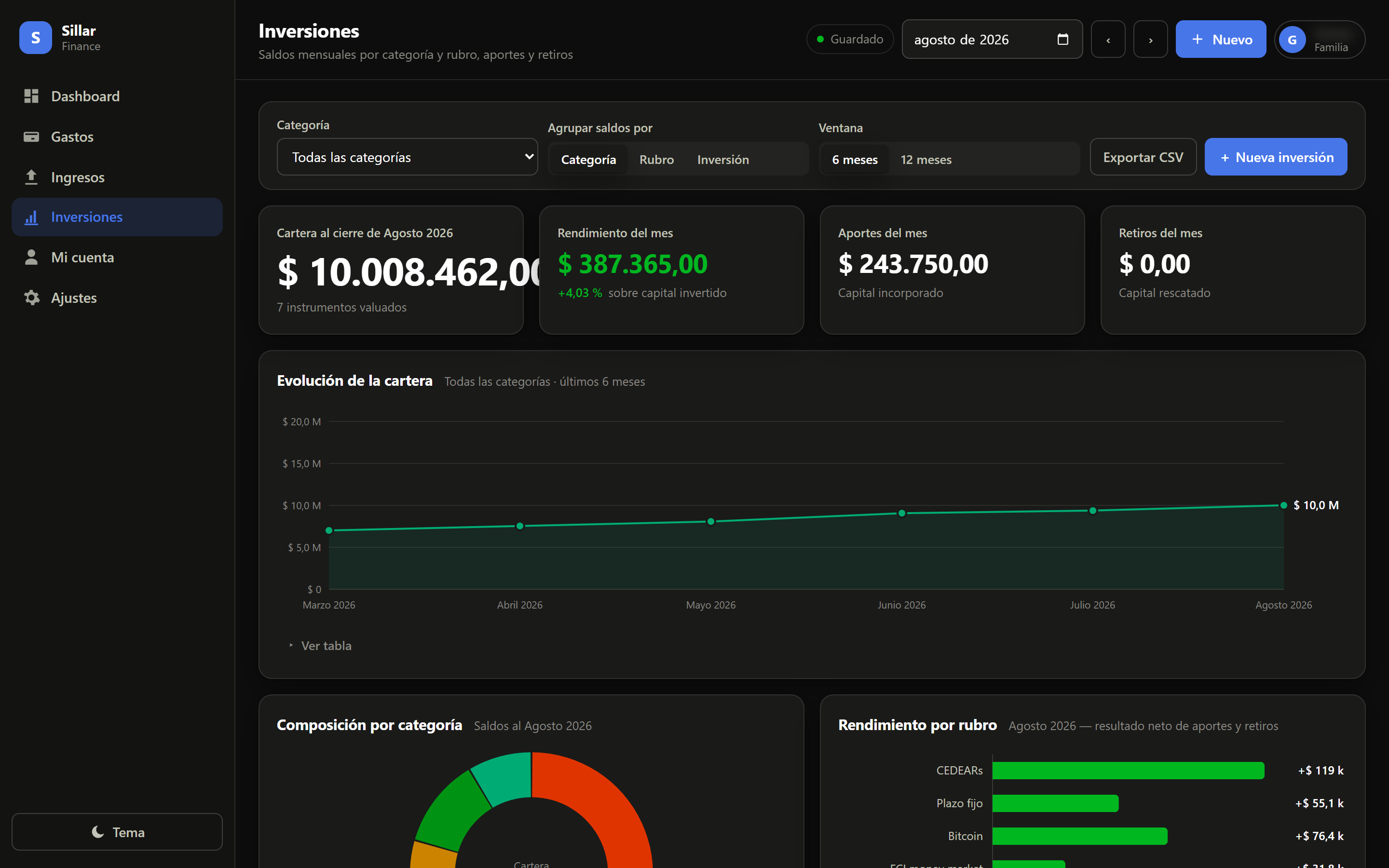Go to previous month arrow
Image resolution: width=1389 pixels, height=868 pixels.
[1108, 39]
